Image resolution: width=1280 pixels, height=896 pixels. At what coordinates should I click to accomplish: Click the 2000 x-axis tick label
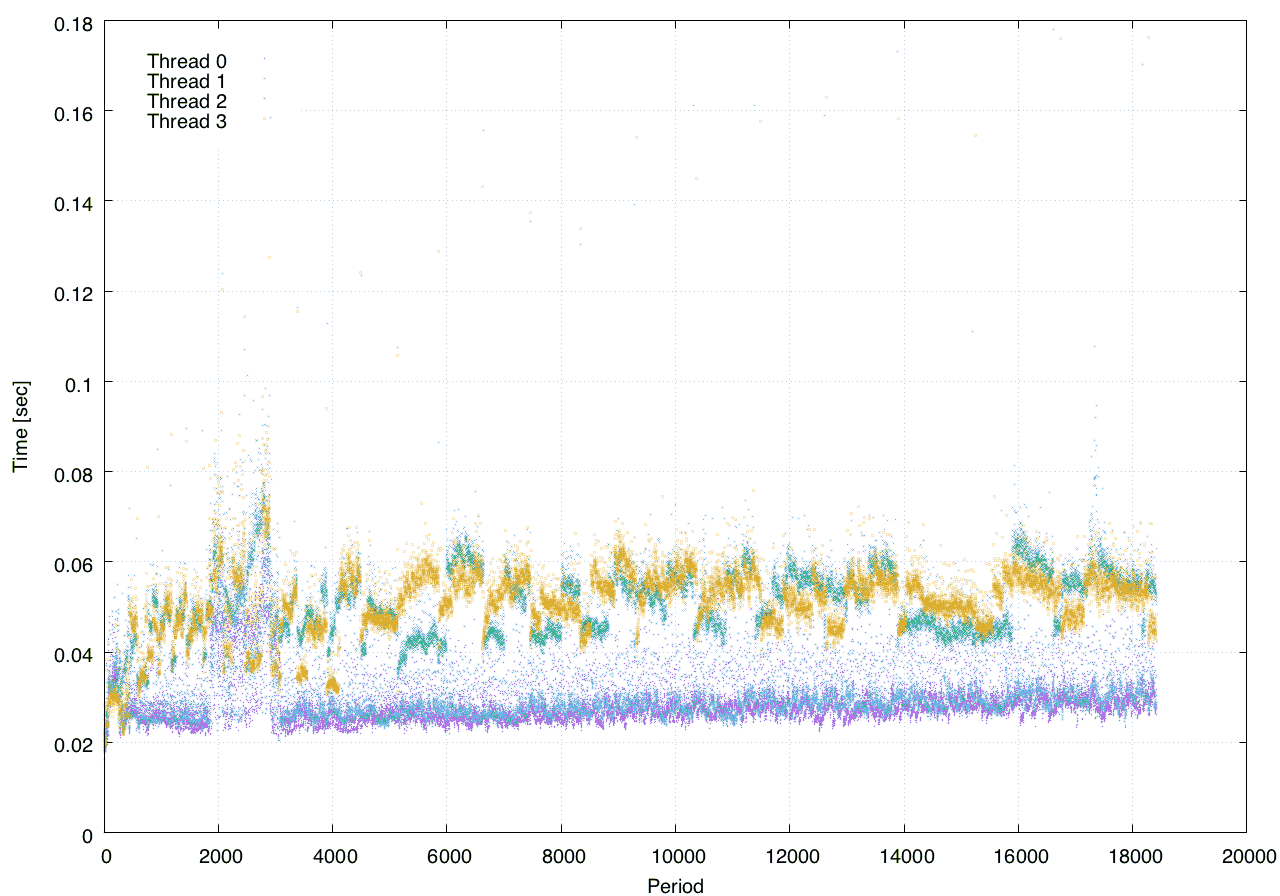coord(219,856)
